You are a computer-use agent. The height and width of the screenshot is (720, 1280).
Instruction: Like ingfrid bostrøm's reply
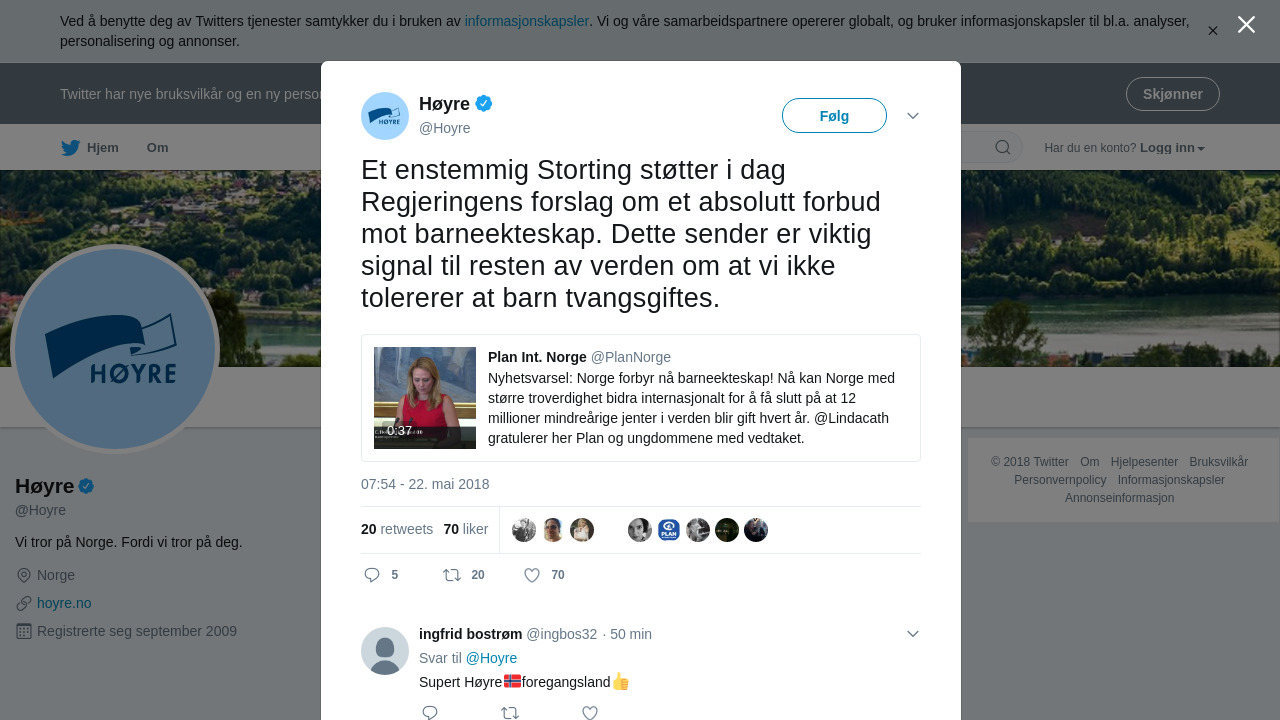[x=590, y=712]
